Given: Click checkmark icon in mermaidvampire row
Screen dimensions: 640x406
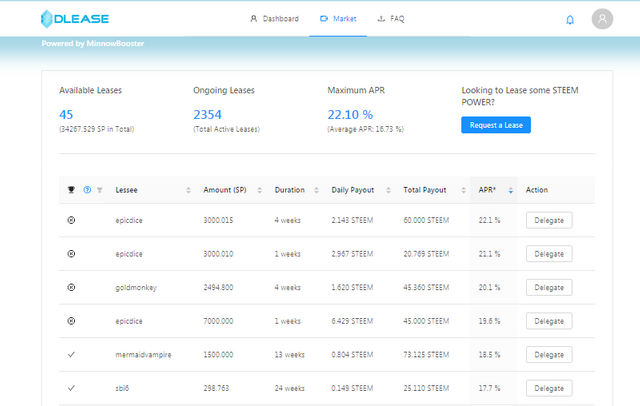Looking at the screenshot, I should point(71,355).
